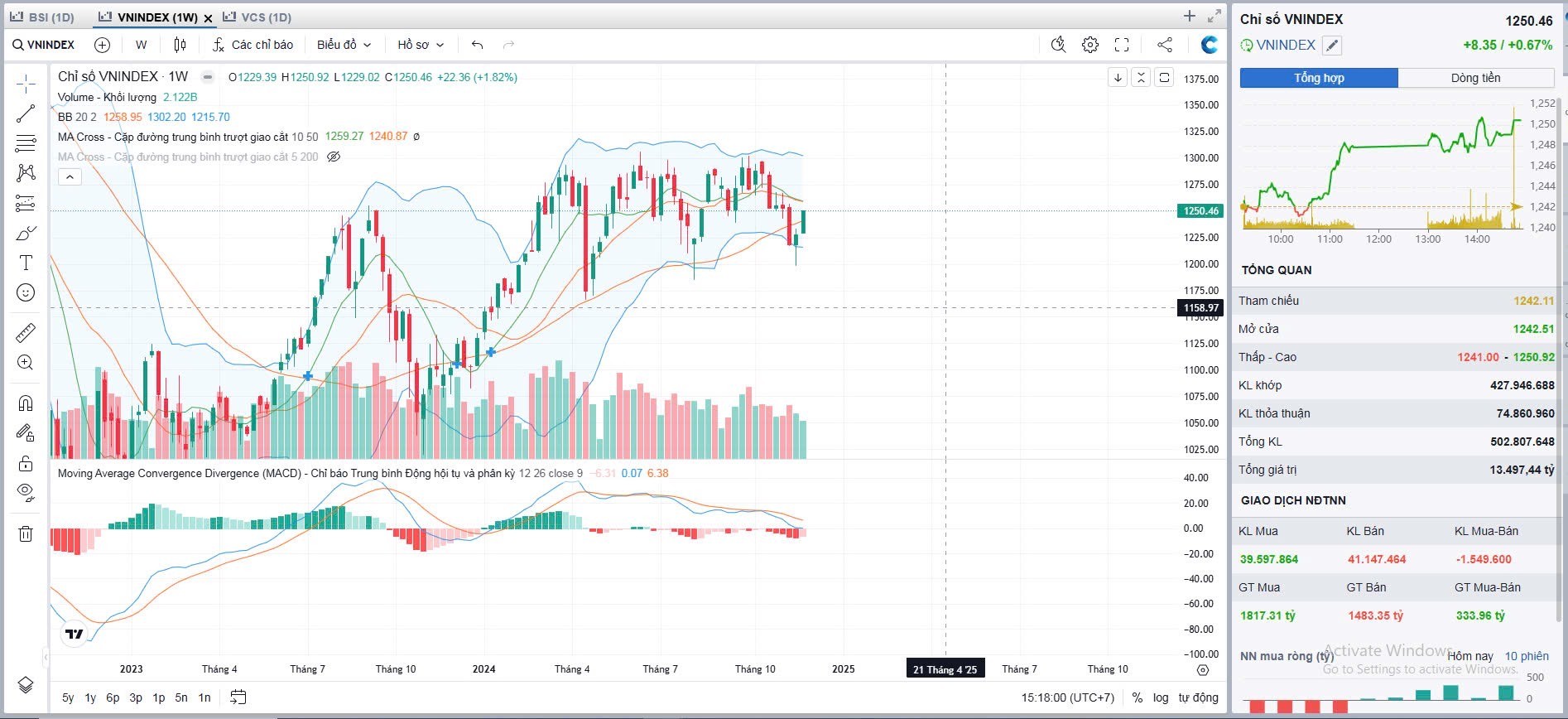Click the right panel vertical scrollbar
Viewport: 1568px width, 719px height.
(x=1561, y=360)
